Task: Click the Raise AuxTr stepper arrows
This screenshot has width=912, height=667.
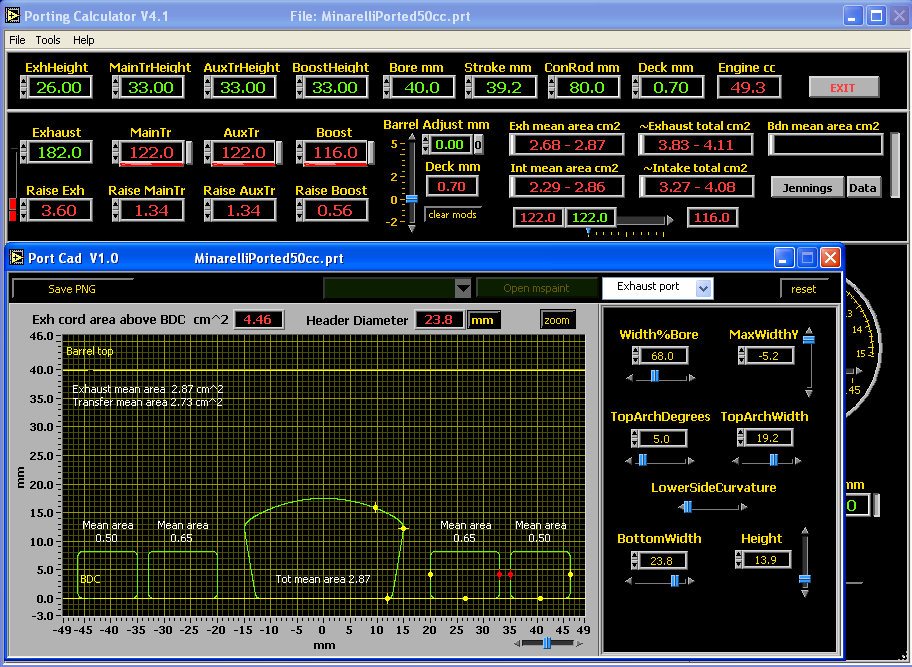Action: pyautogui.click(x=208, y=211)
